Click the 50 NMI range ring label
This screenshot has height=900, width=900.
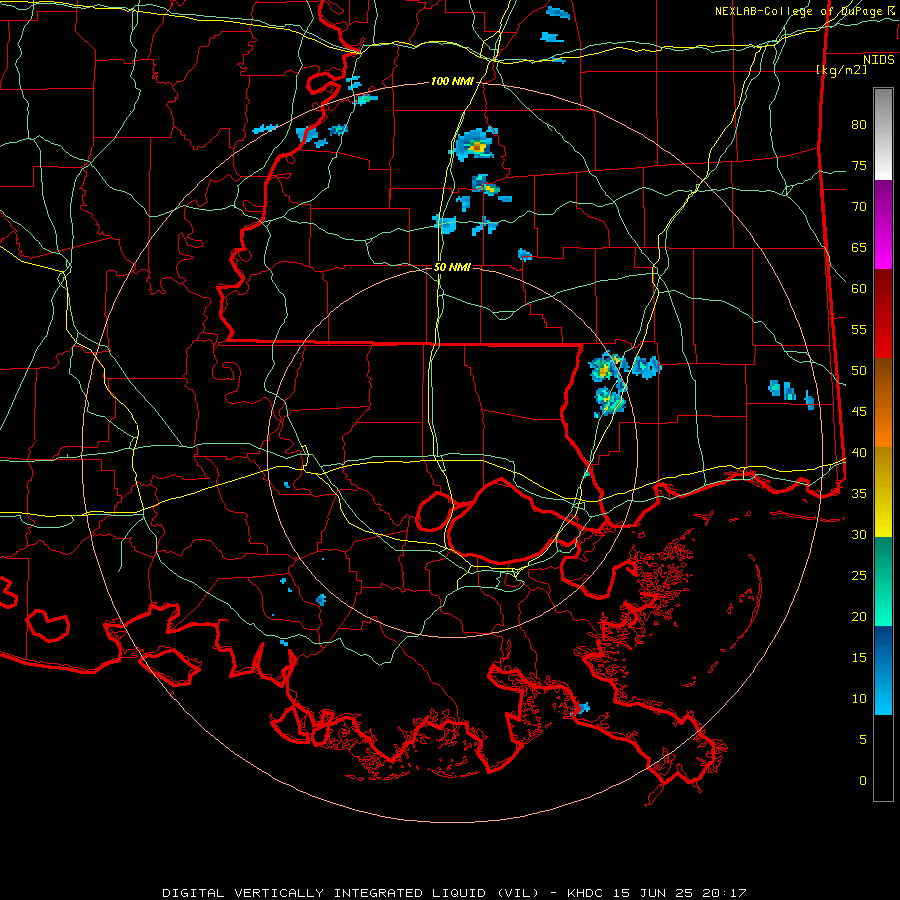pos(452,267)
